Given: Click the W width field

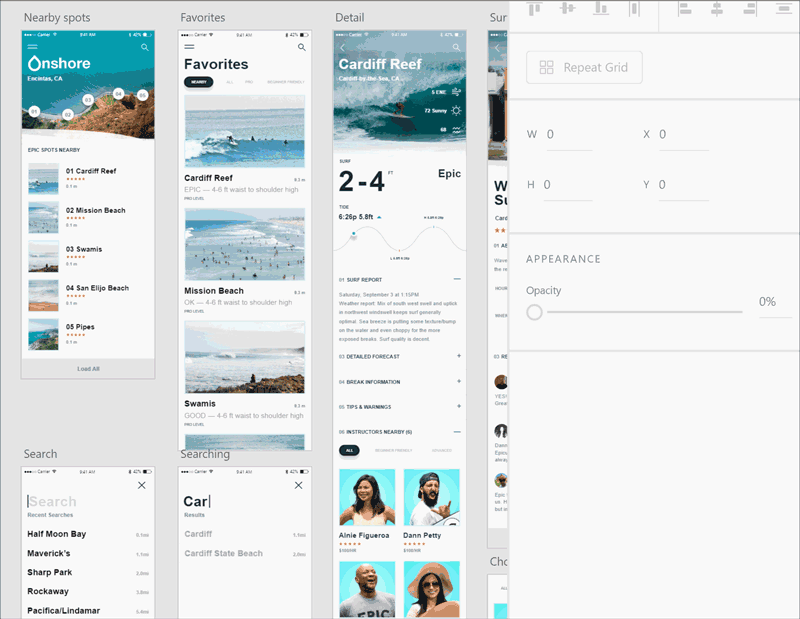Looking at the screenshot, I should [x=568, y=135].
